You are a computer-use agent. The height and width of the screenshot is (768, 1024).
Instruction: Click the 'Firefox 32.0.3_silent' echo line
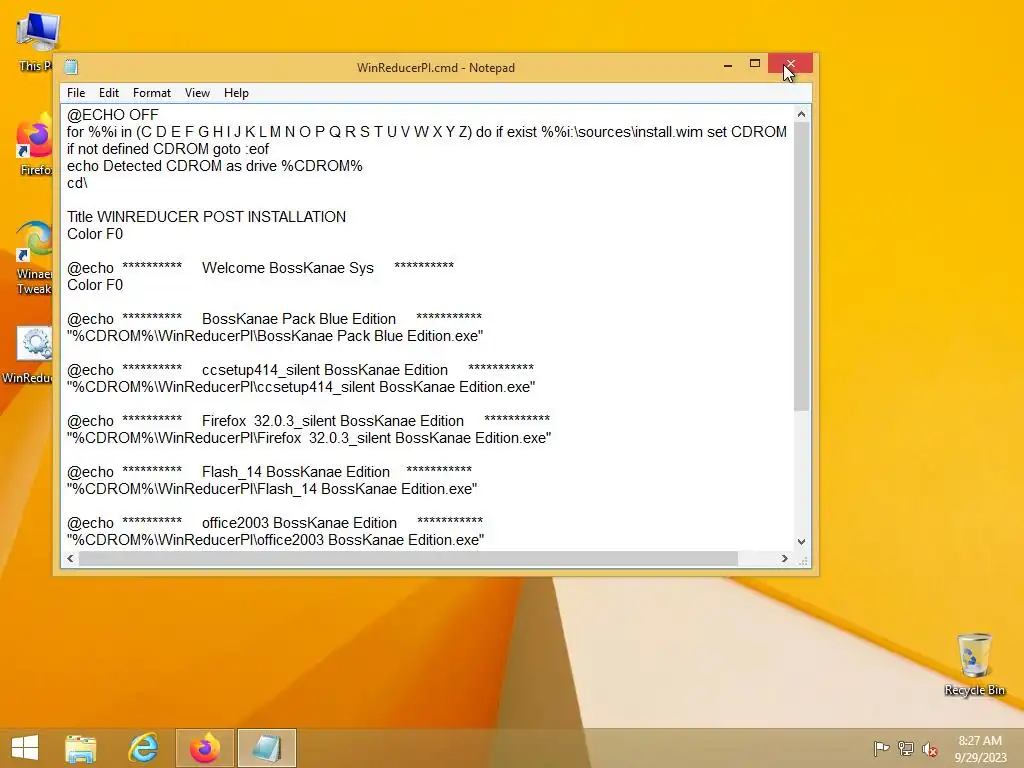pyautogui.click(x=308, y=421)
